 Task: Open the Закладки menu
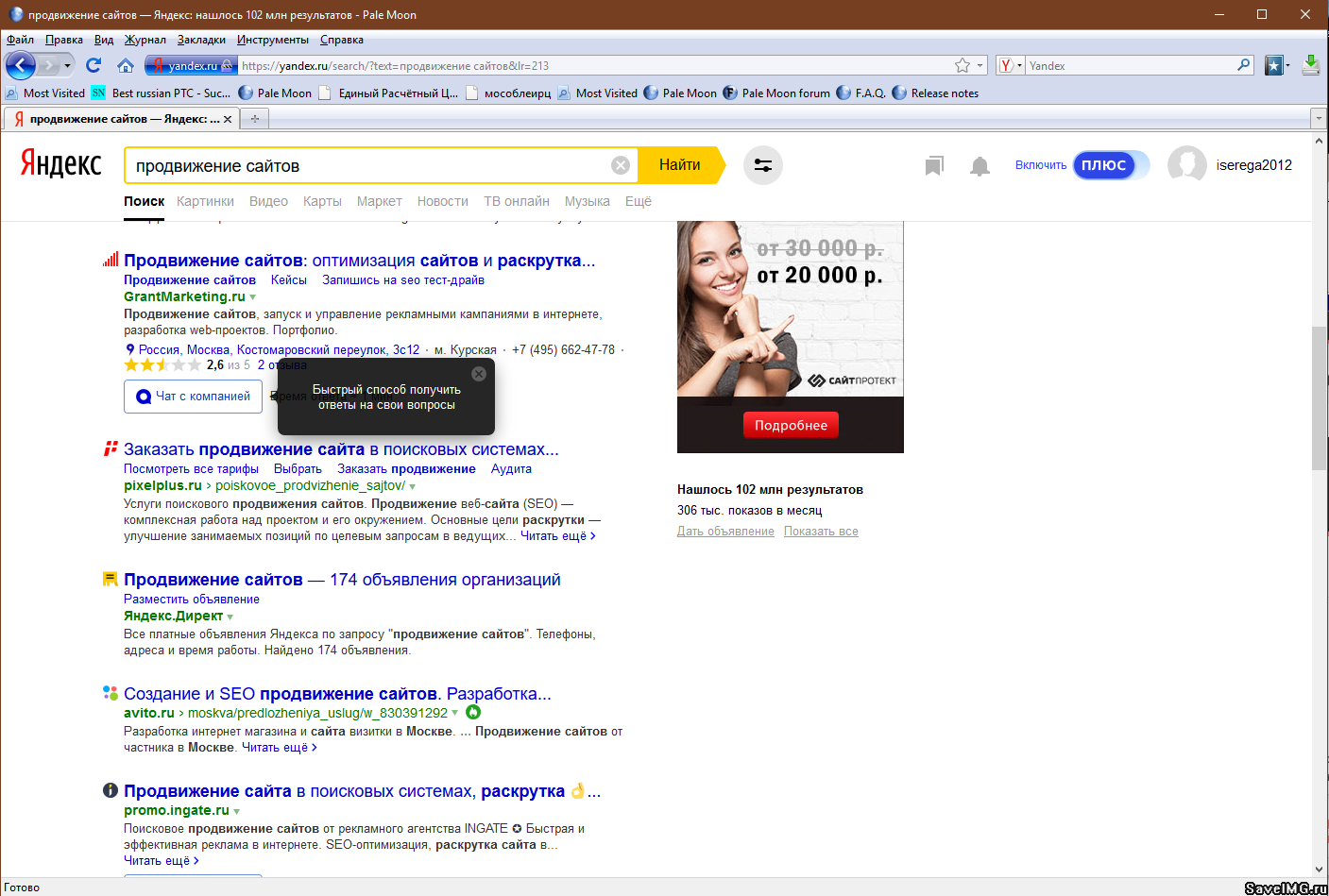coord(201,40)
